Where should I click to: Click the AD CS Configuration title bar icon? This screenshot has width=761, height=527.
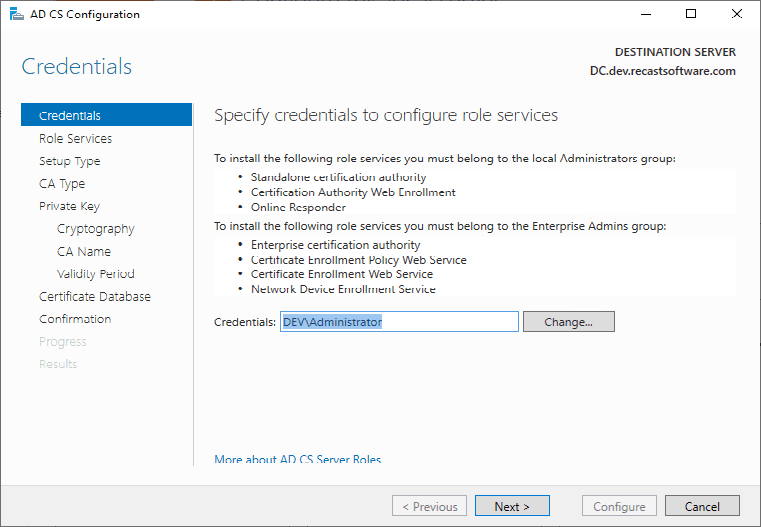click(x=15, y=15)
